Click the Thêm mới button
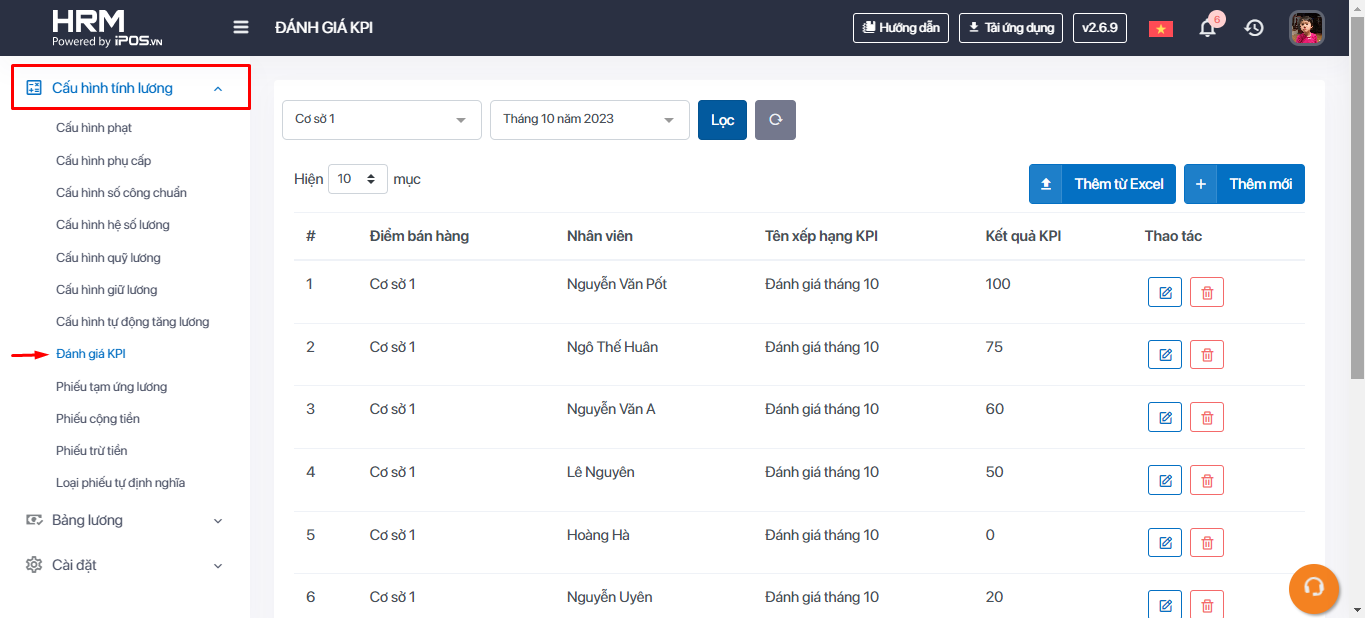1365x618 pixels. point(1244,184)
